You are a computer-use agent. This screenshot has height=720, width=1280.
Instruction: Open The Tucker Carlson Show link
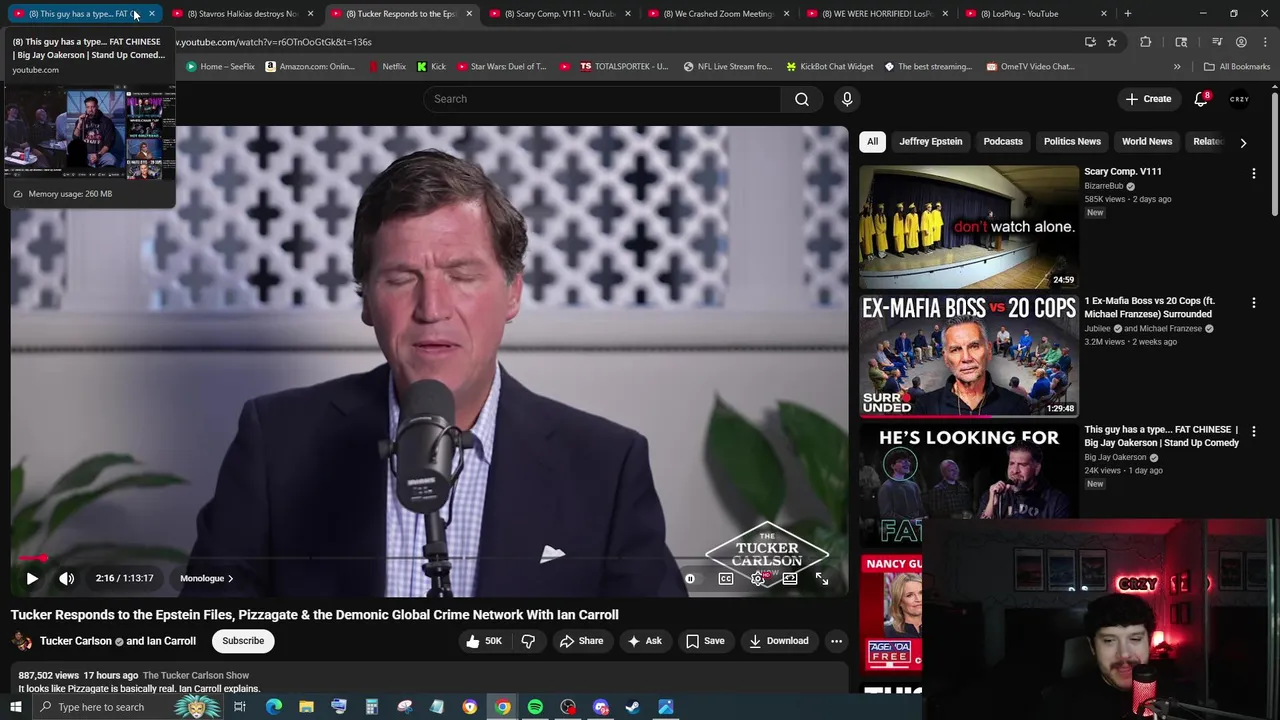point(196,676)
